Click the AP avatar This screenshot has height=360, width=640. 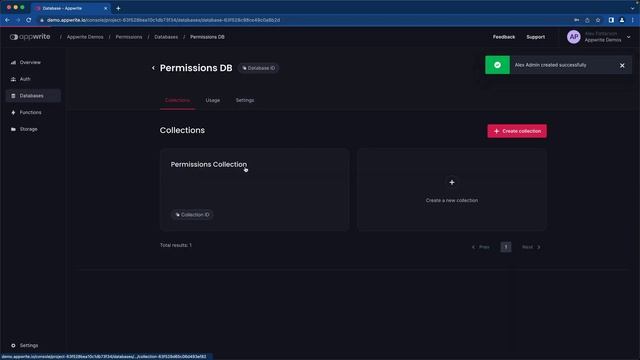[x=573, y=37]
